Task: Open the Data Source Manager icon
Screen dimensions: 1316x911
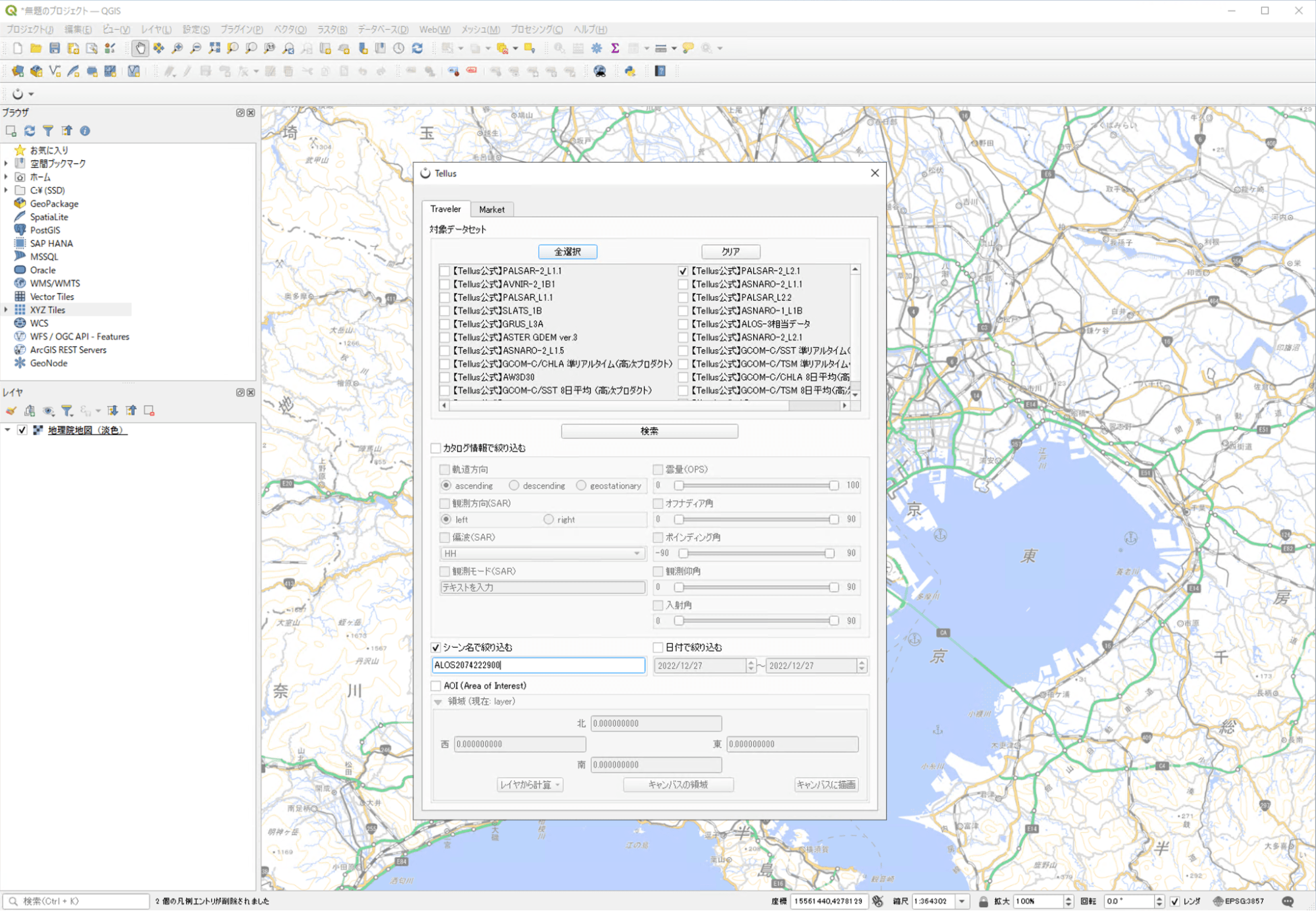Action: 18,71
